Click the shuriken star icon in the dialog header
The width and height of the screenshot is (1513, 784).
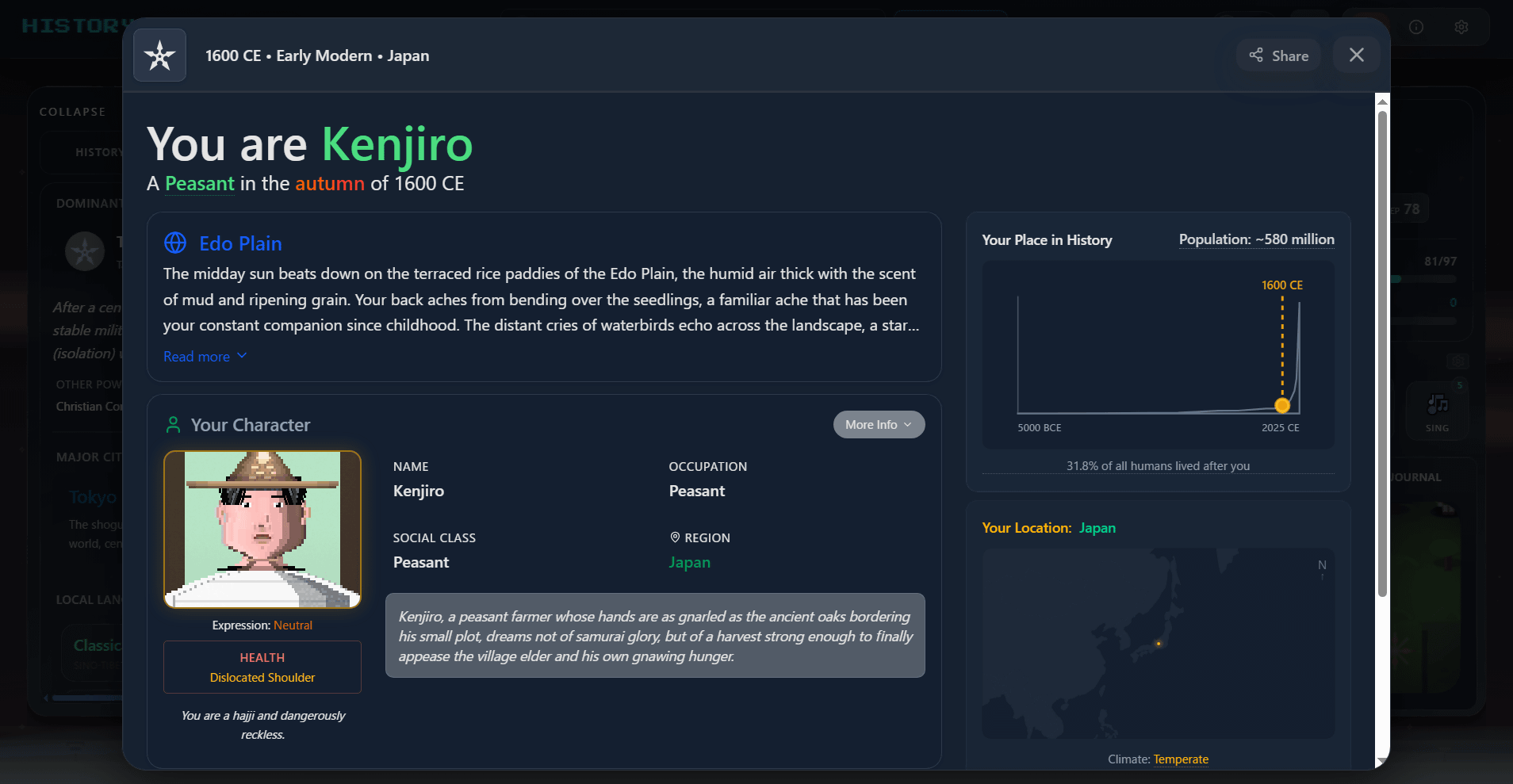tap(159, 55)
